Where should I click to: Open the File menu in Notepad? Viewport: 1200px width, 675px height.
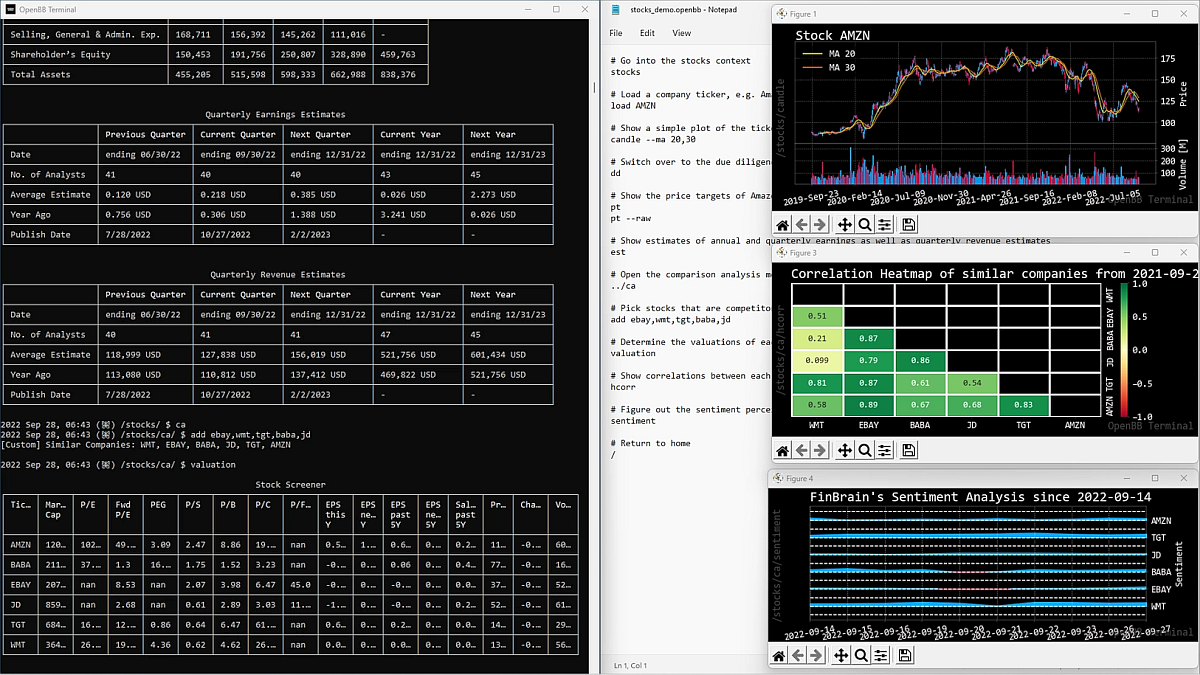click(x=616, y=33)
